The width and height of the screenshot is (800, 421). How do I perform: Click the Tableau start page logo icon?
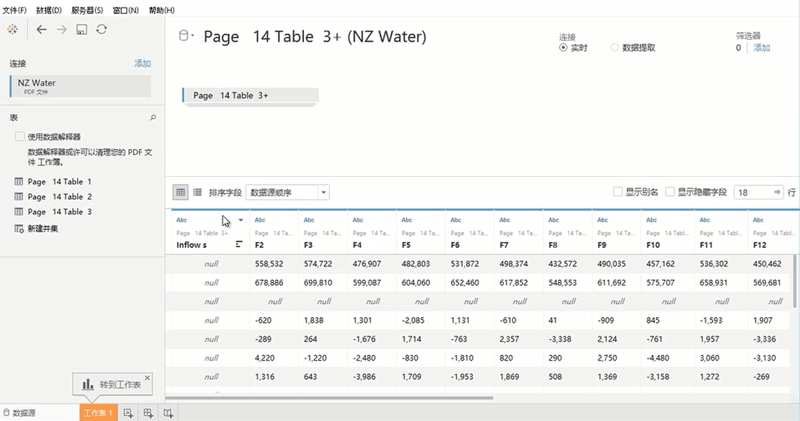tap(12, 29)
